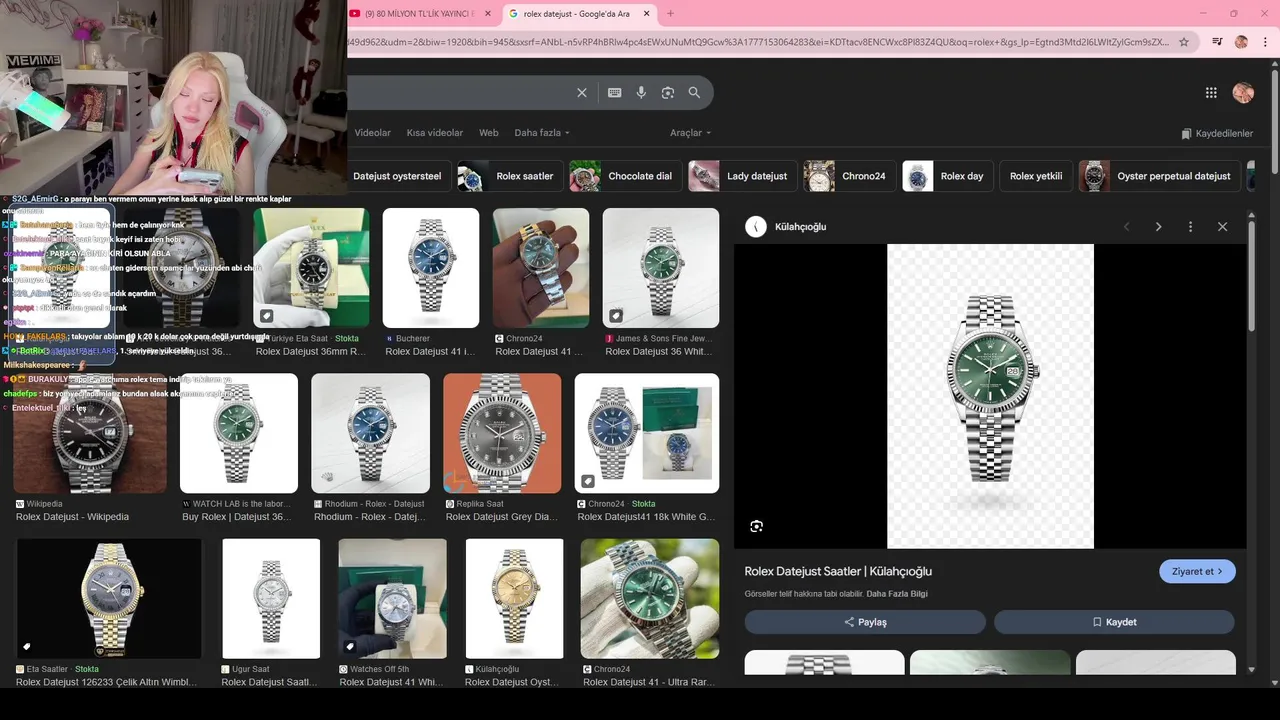The image size is (1280, 720).
Task: Open the Chrono24 hand-held watch thumbnail
Action: (541, 268)
